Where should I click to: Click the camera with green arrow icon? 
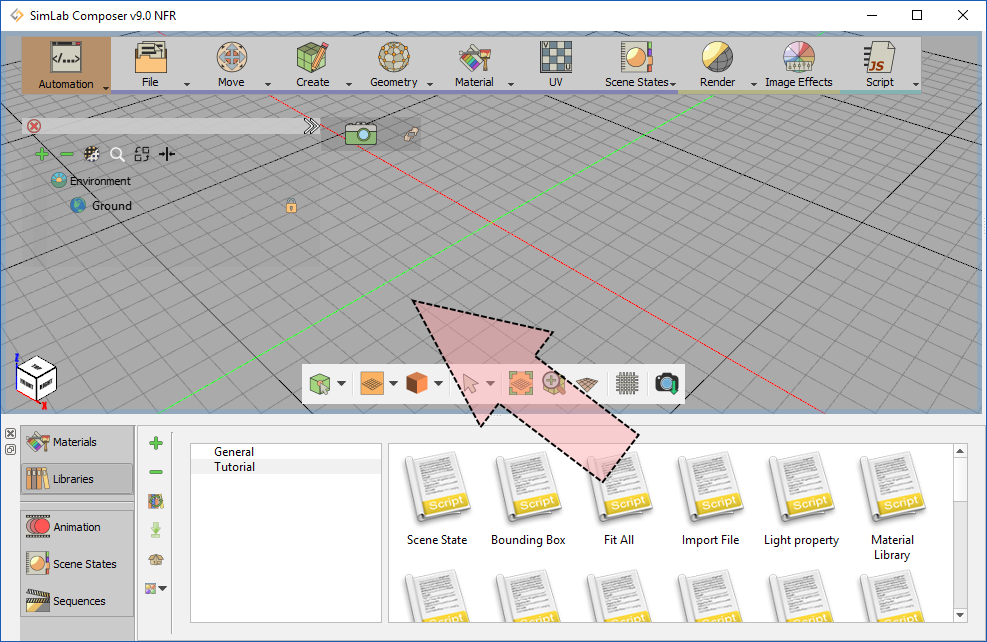pos(666,383)
